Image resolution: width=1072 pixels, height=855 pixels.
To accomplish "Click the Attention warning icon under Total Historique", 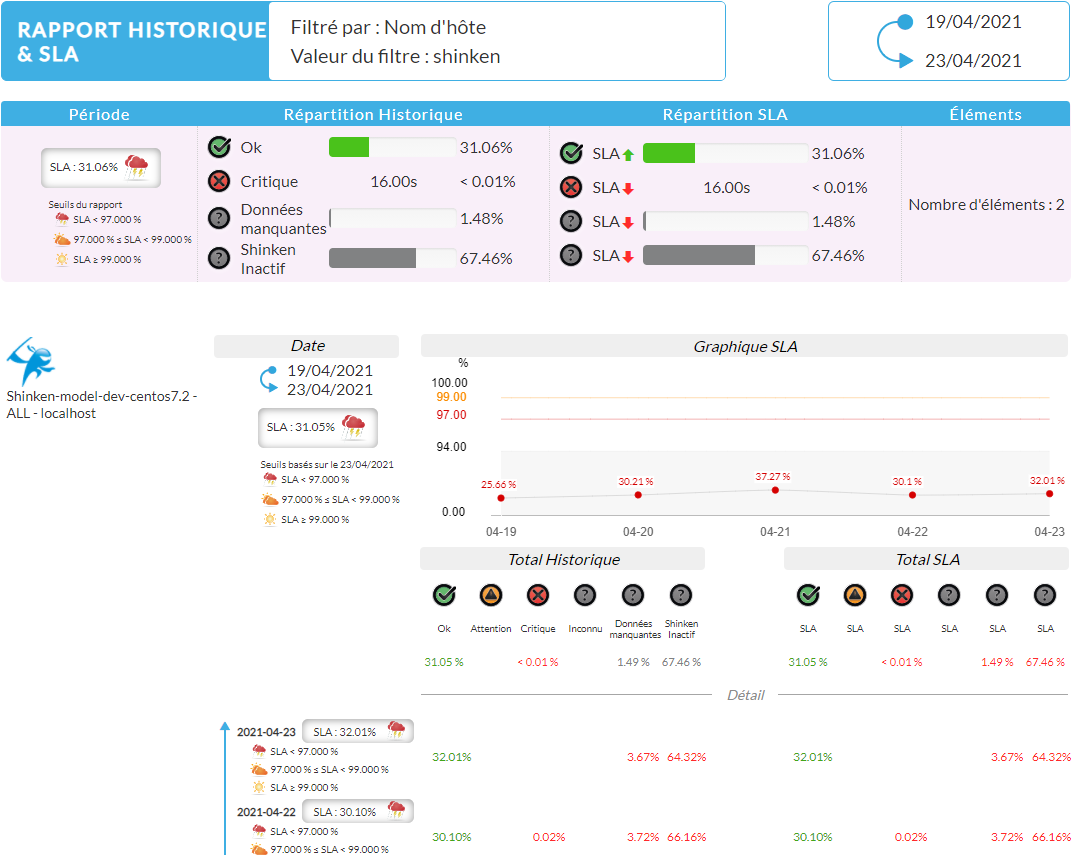I will pyautogui.click(x=491, y=596).
